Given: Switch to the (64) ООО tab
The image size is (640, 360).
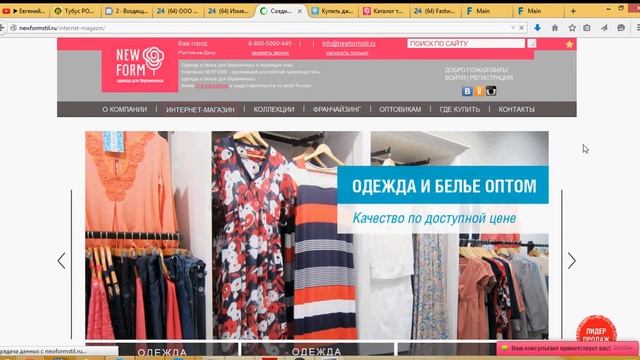Looking at the screenshot, I should [x=178, y=11].
